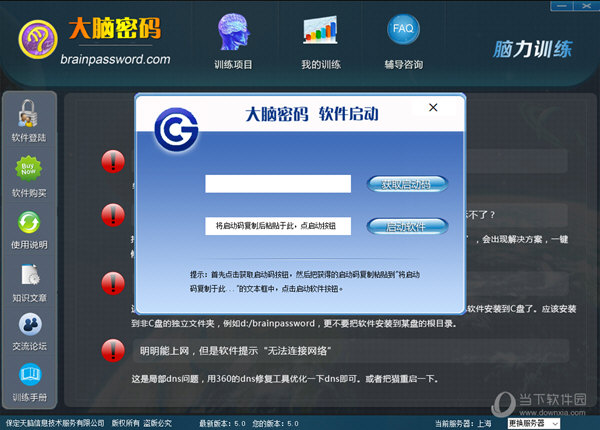This screenshot has height=430, width=600.
Task: Click the Buy Now 软件购买 icon
Action: tap(28, 168)
